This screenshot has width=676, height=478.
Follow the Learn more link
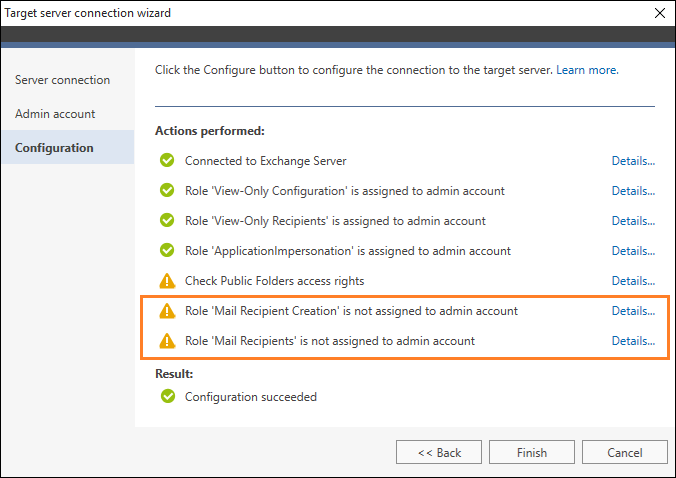[587, 70]
